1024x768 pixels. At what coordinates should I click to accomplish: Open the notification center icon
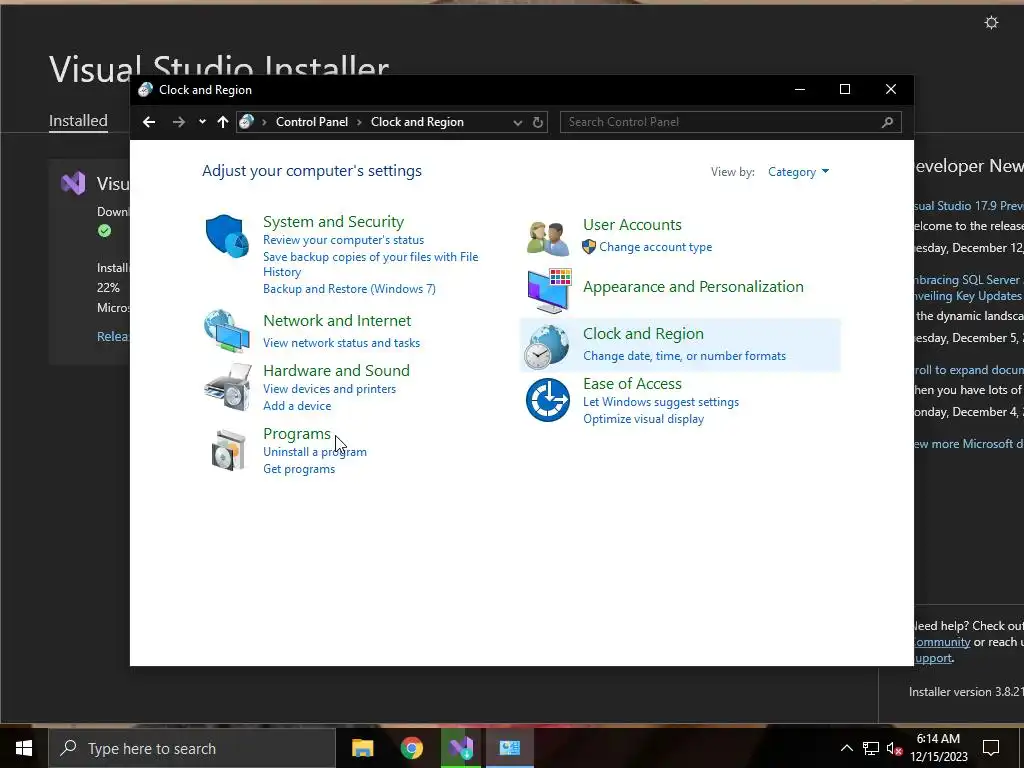coord(991,748)
